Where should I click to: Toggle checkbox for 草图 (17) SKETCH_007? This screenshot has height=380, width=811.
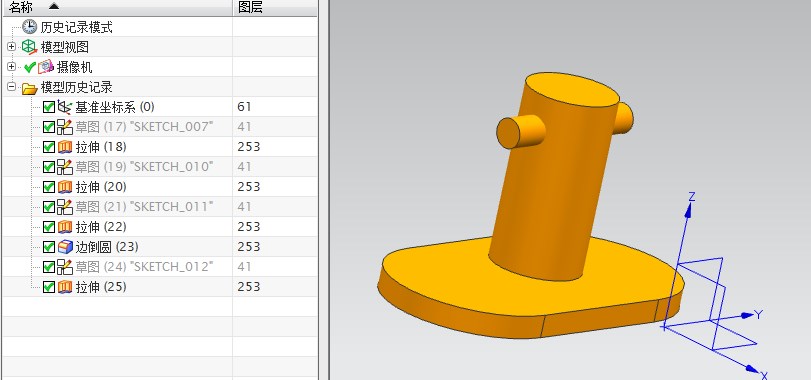pyautogui.click(x=49, y=127)
